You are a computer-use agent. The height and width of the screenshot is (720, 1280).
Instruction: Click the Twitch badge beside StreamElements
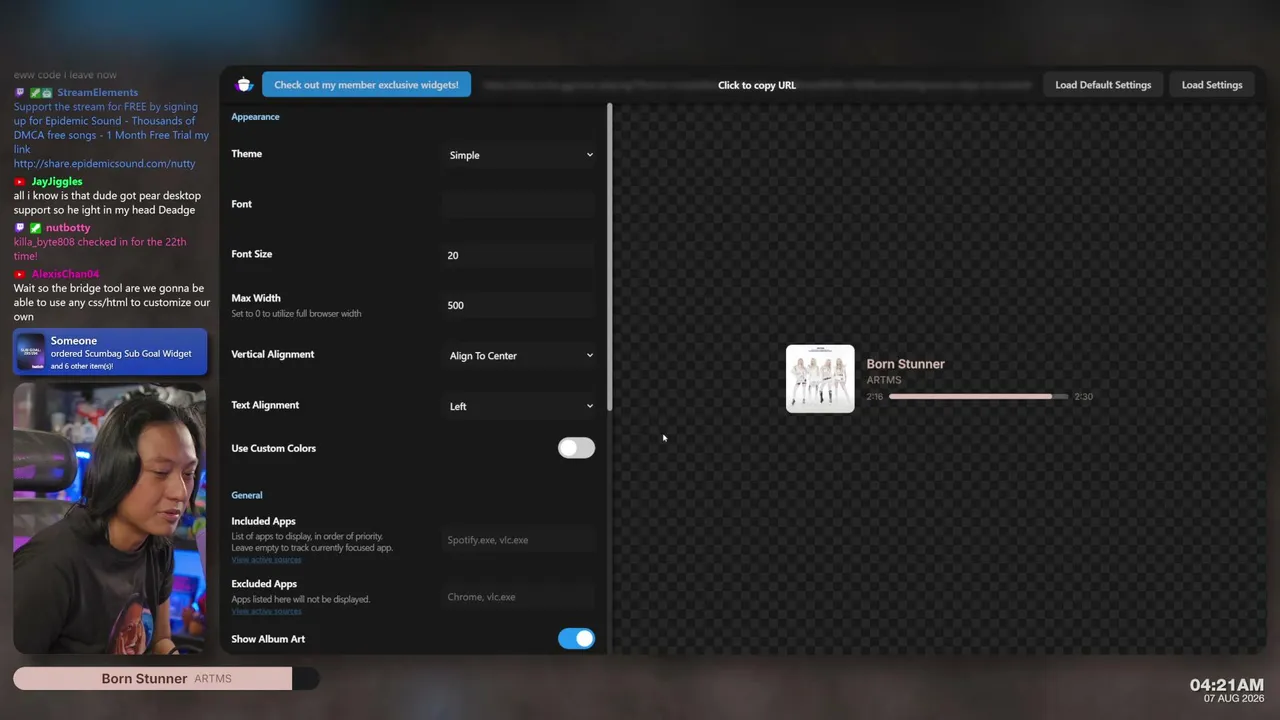[x=20, y=93]
